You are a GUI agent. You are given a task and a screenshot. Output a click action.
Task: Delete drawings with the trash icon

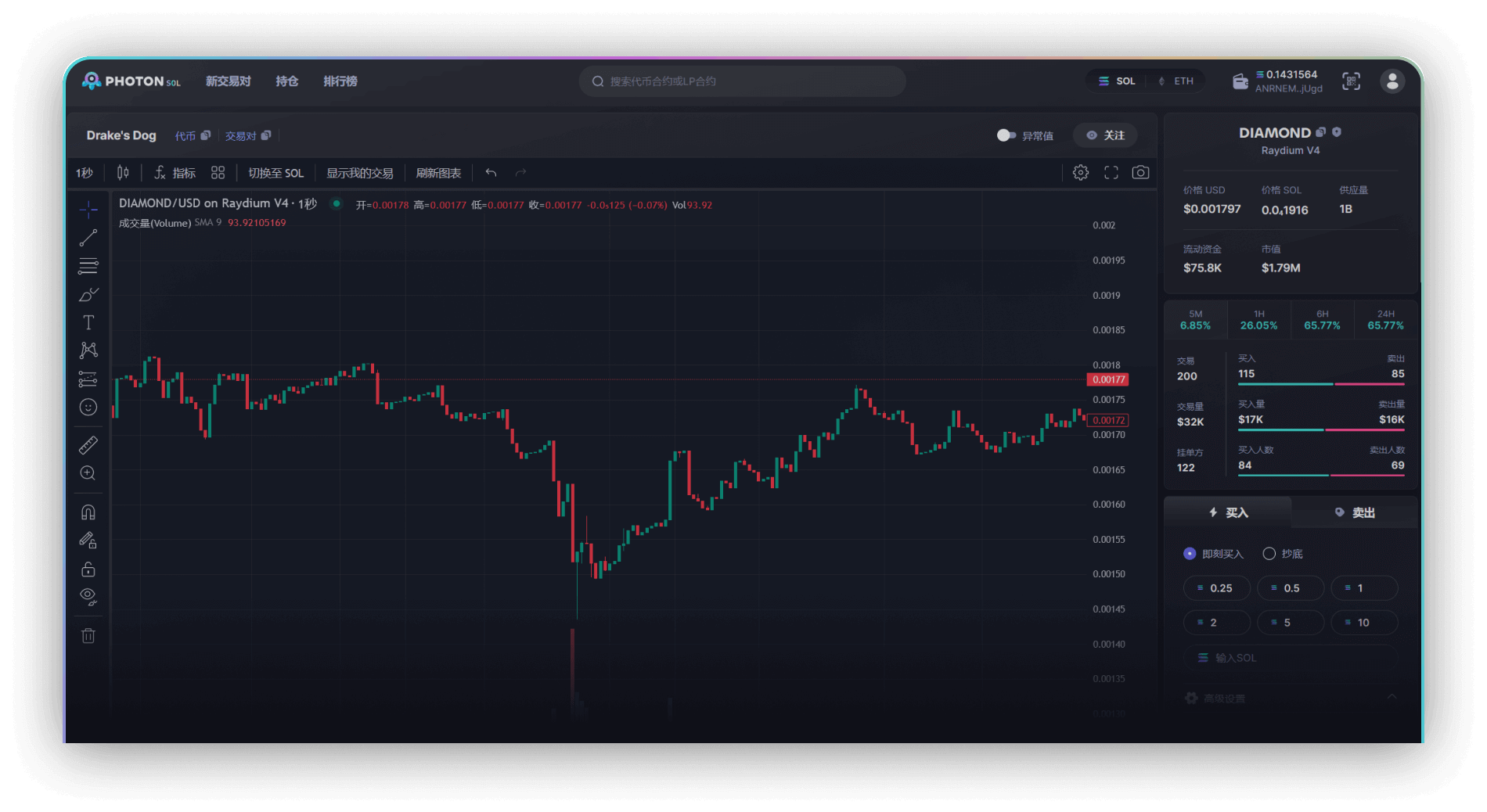pos(88,635)
